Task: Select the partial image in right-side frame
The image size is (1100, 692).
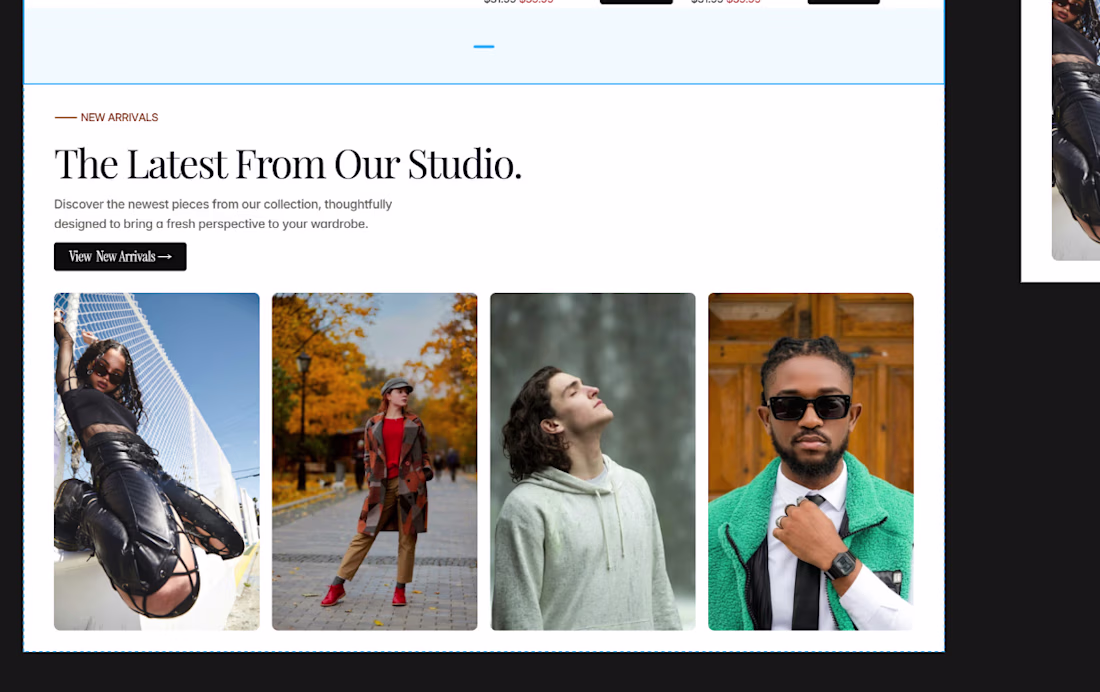Action: 1076,130
